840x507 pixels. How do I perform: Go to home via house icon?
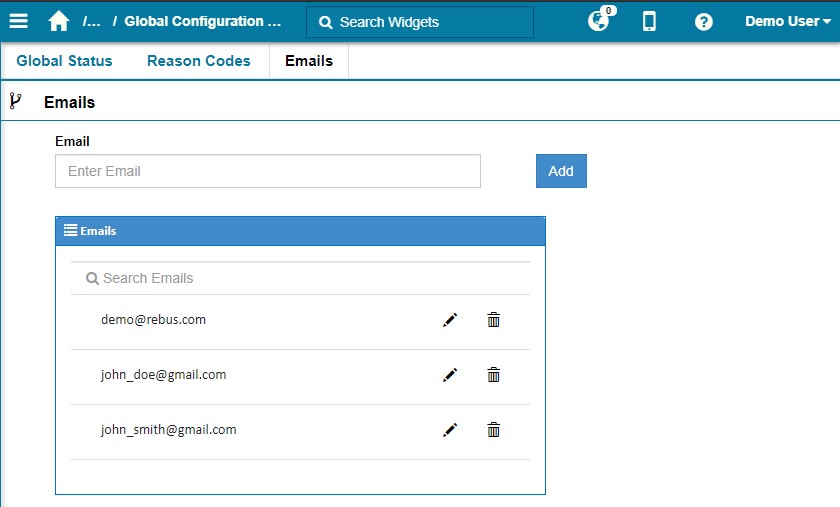point(58,21)
